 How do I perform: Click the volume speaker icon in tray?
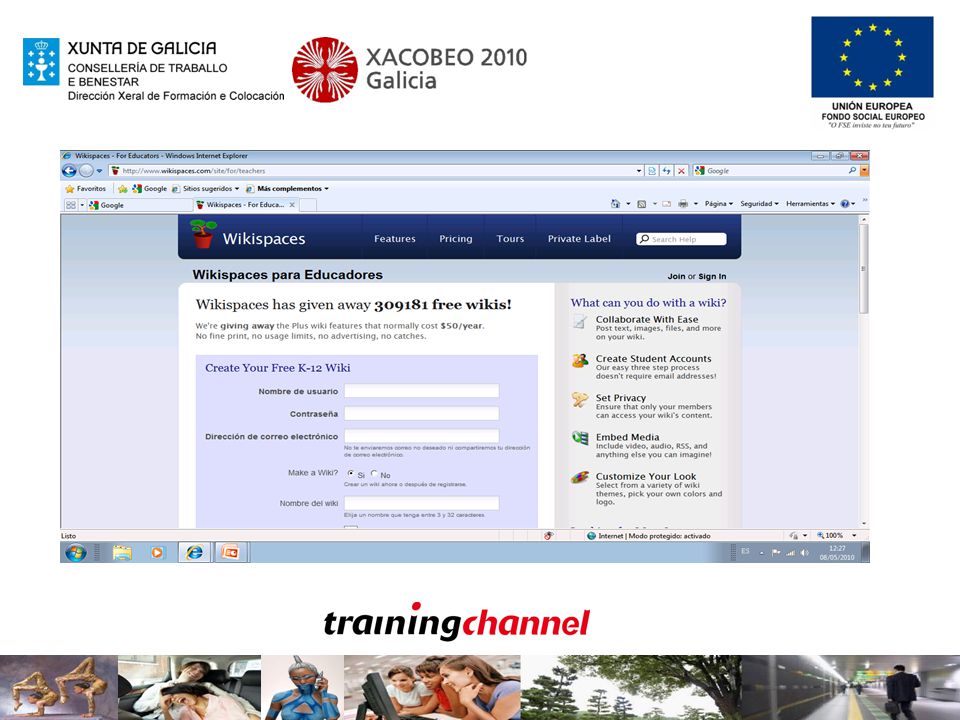pyautogui.click(x=804, y=552)
